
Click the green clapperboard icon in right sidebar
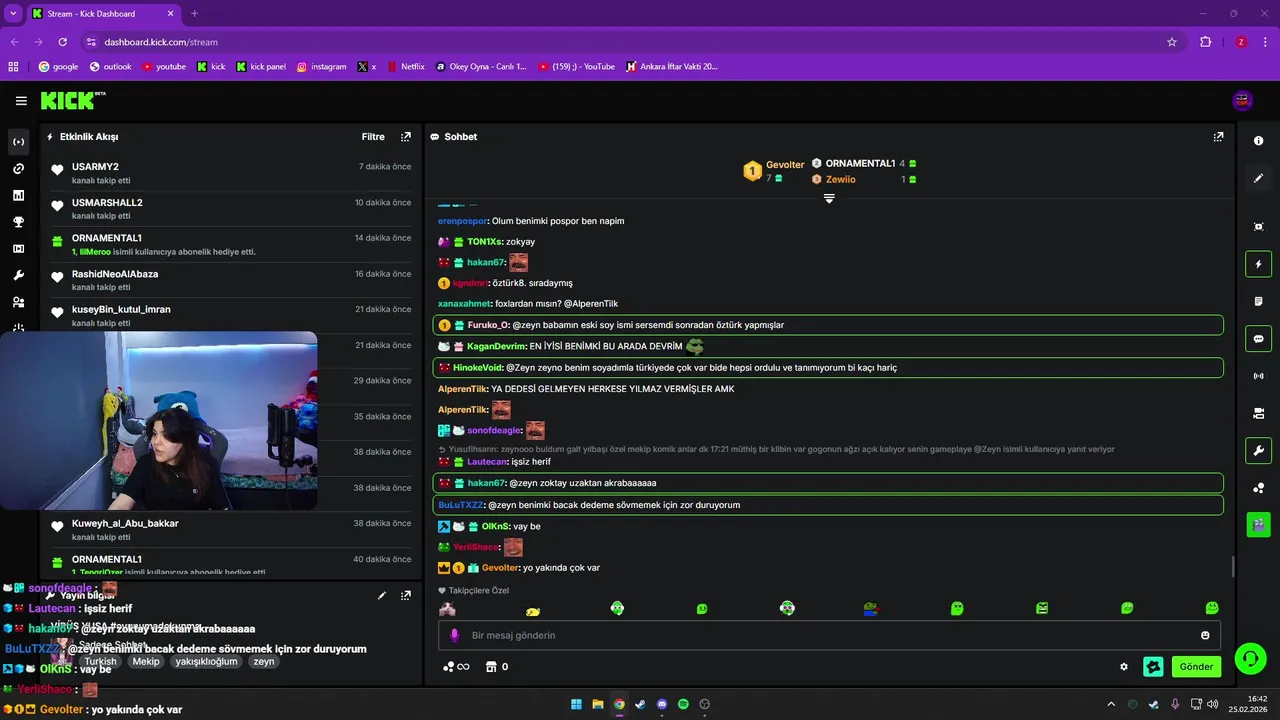point(1258,524)
